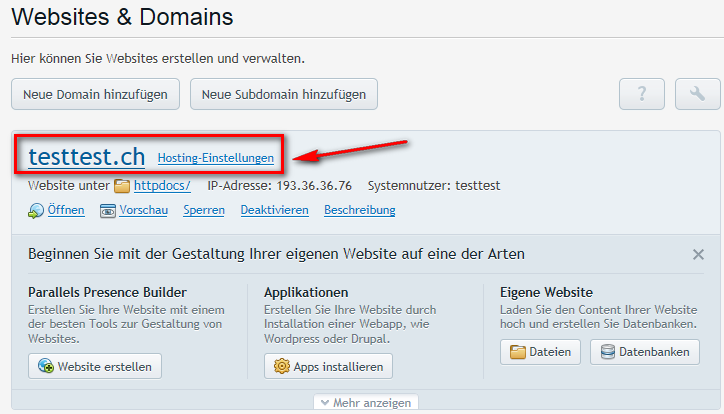Open the wrench settings button
724x414 pixels.
pyautogui.click(x=697, y=94)
